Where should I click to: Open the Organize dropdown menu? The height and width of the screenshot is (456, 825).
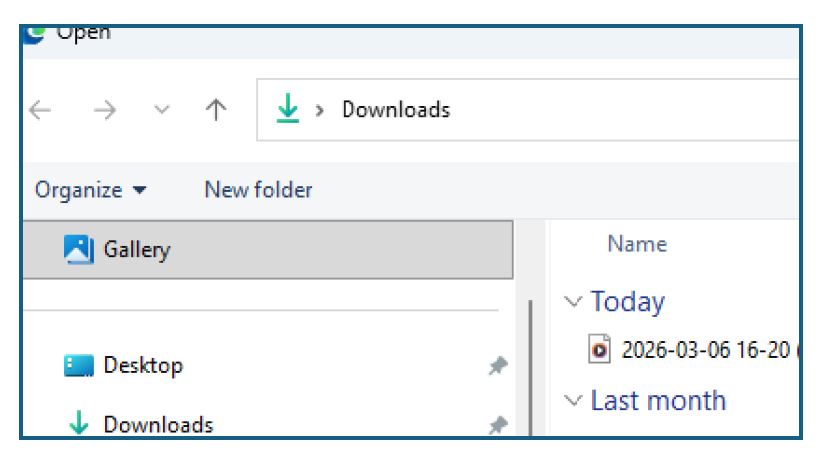click(90, 190)
